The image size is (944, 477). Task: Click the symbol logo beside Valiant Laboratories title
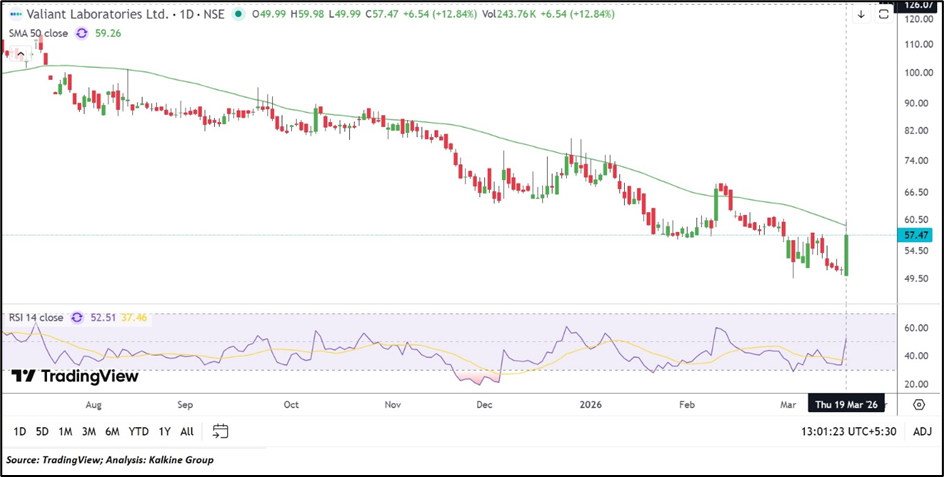15,14
